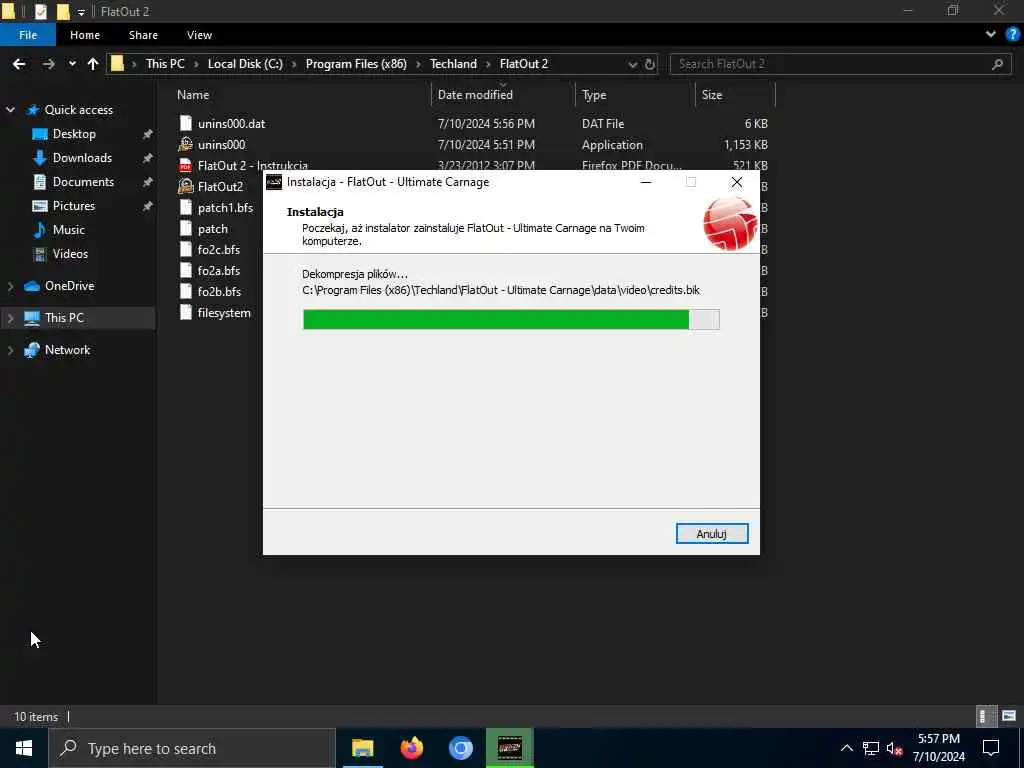Select the FlatOut2 executable file
Screen dimensions: 1024x768
[x=220, y=187]
